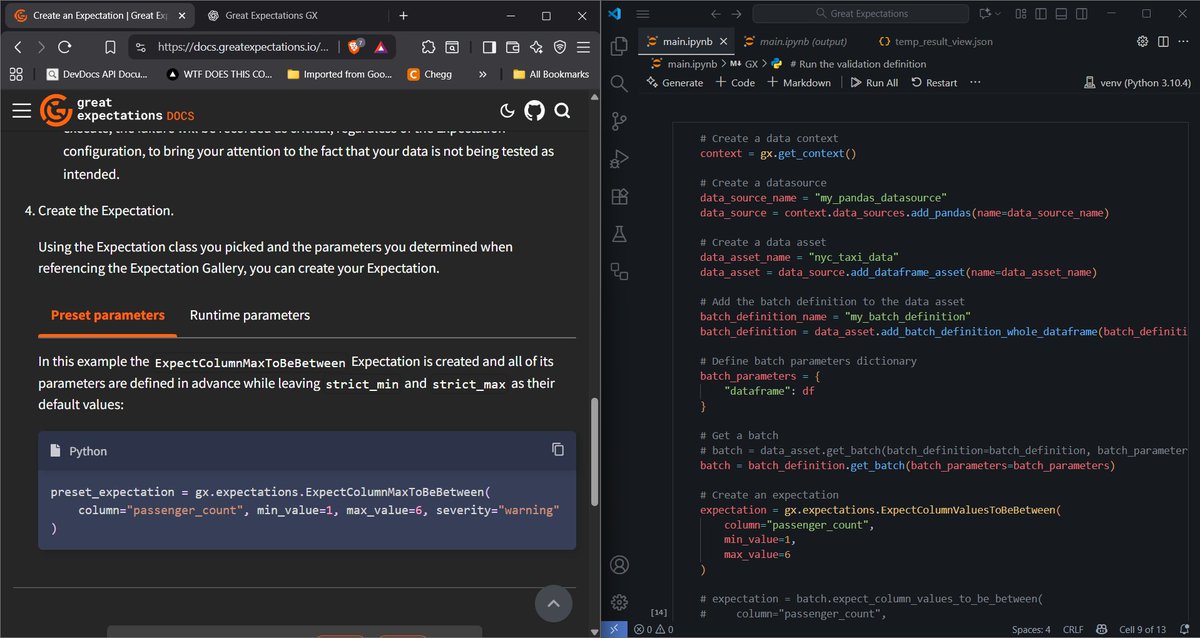Image resolution: width=1200 pixels, height=638 pixels.
Task: Open the Search view in VS Code activity bar
Action: point(619,83)
